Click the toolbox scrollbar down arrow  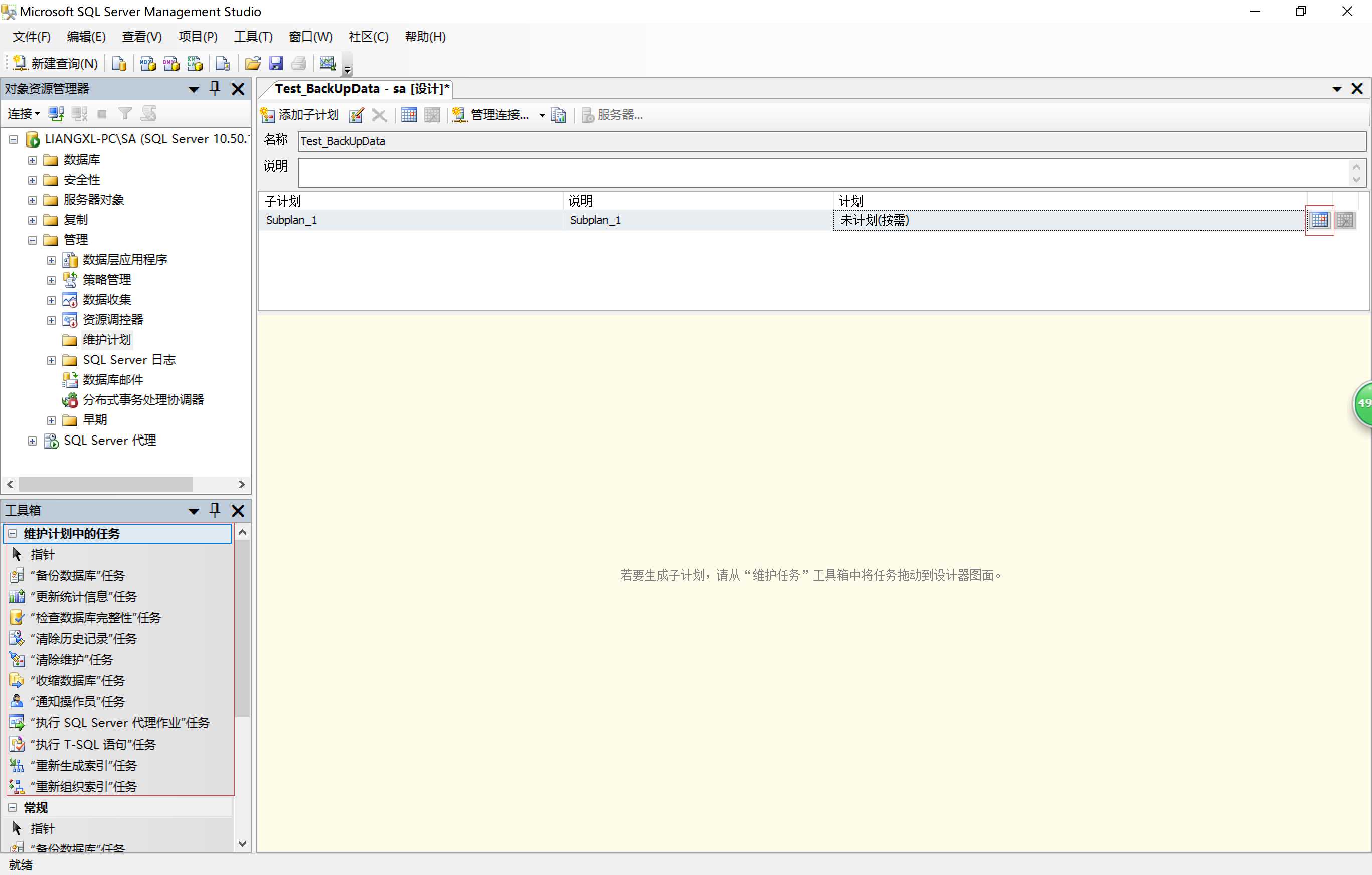tap(242, 844)
